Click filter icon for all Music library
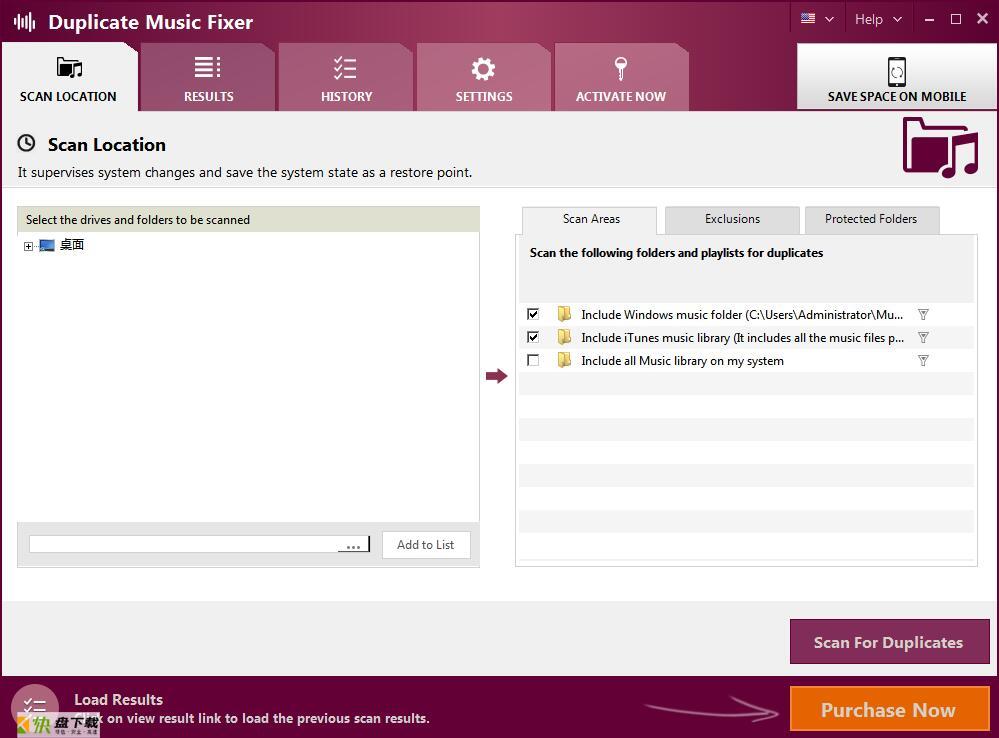The width and height of the screenshot is (999, 738). tap(923, 361)
